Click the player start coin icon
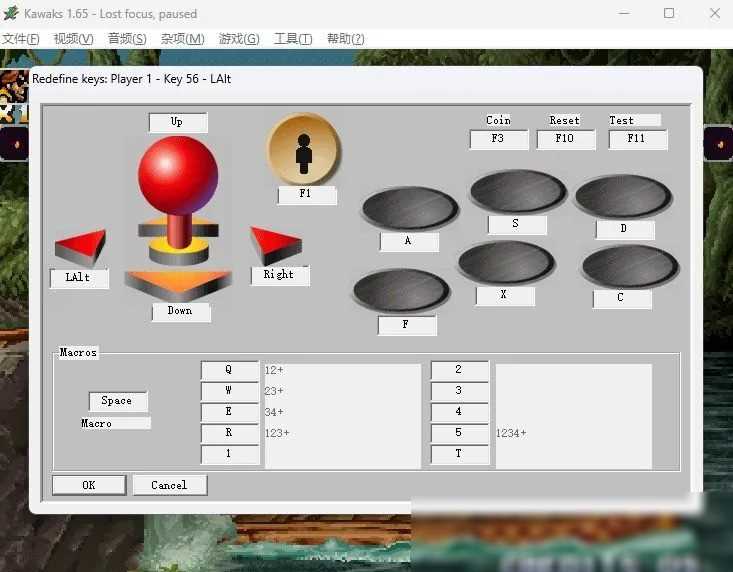 [304, 149]
